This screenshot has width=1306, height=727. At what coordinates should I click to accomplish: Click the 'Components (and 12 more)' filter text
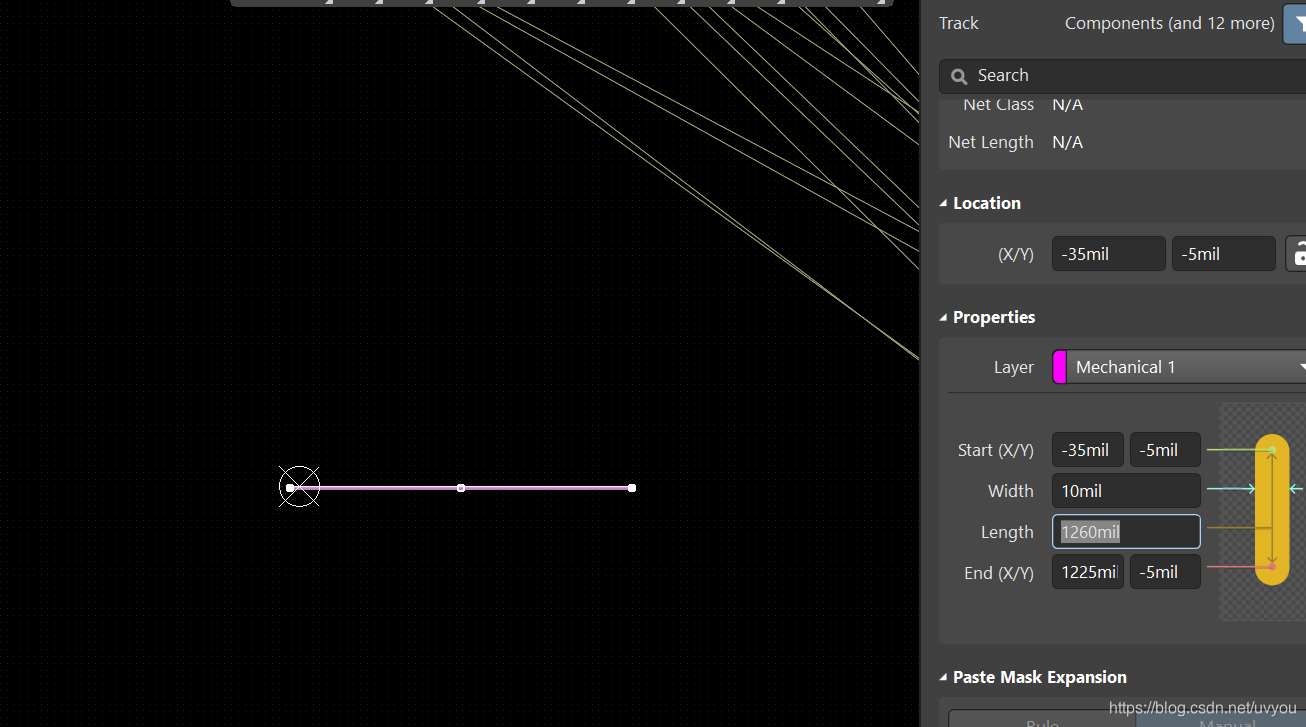(x=1169, y=23)
